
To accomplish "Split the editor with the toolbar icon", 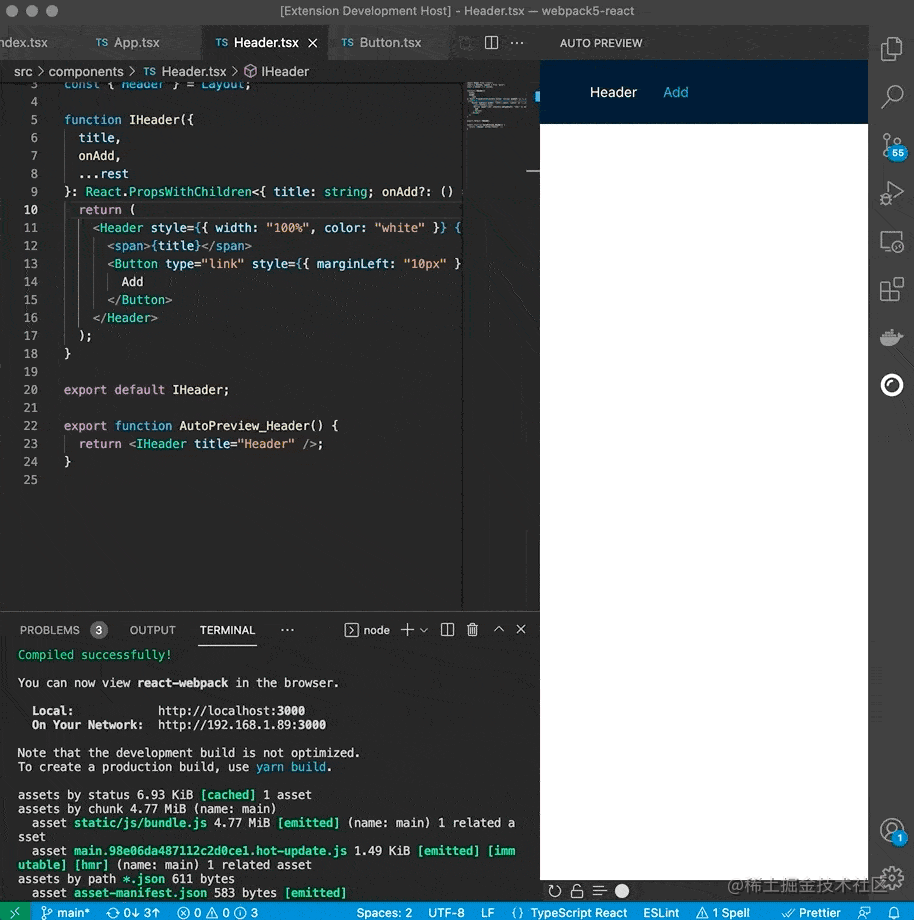I will [489, 43].
